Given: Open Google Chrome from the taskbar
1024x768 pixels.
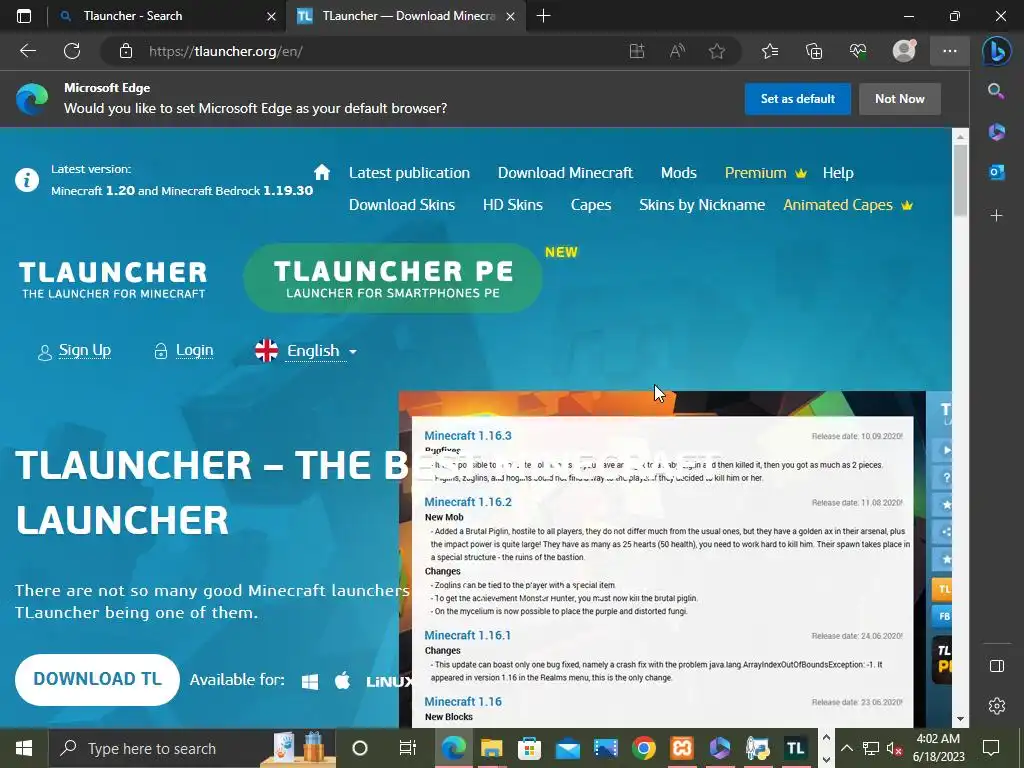Looking at the screenshot, I should click(644, 748).
